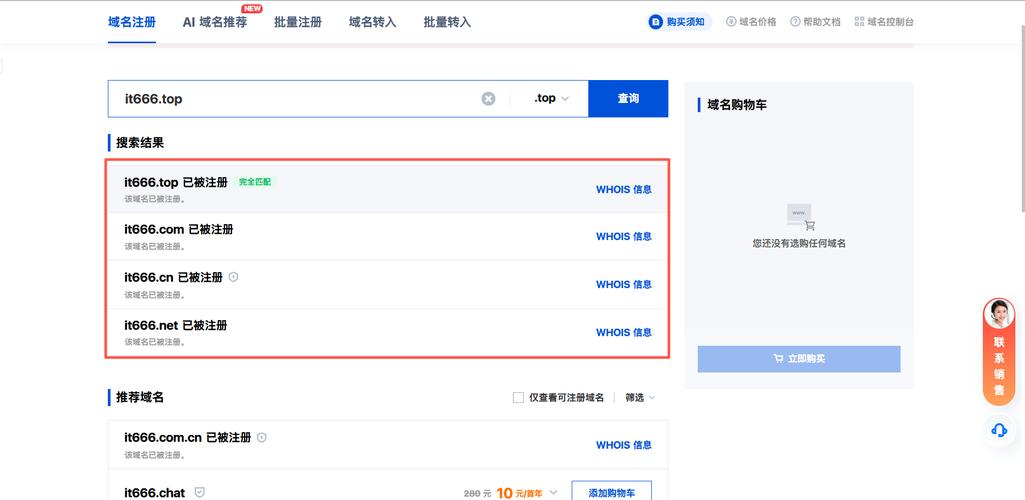Open the 域名控制台 link
This screenshot has width=1025, height=500.
click(x=884, y=22)
